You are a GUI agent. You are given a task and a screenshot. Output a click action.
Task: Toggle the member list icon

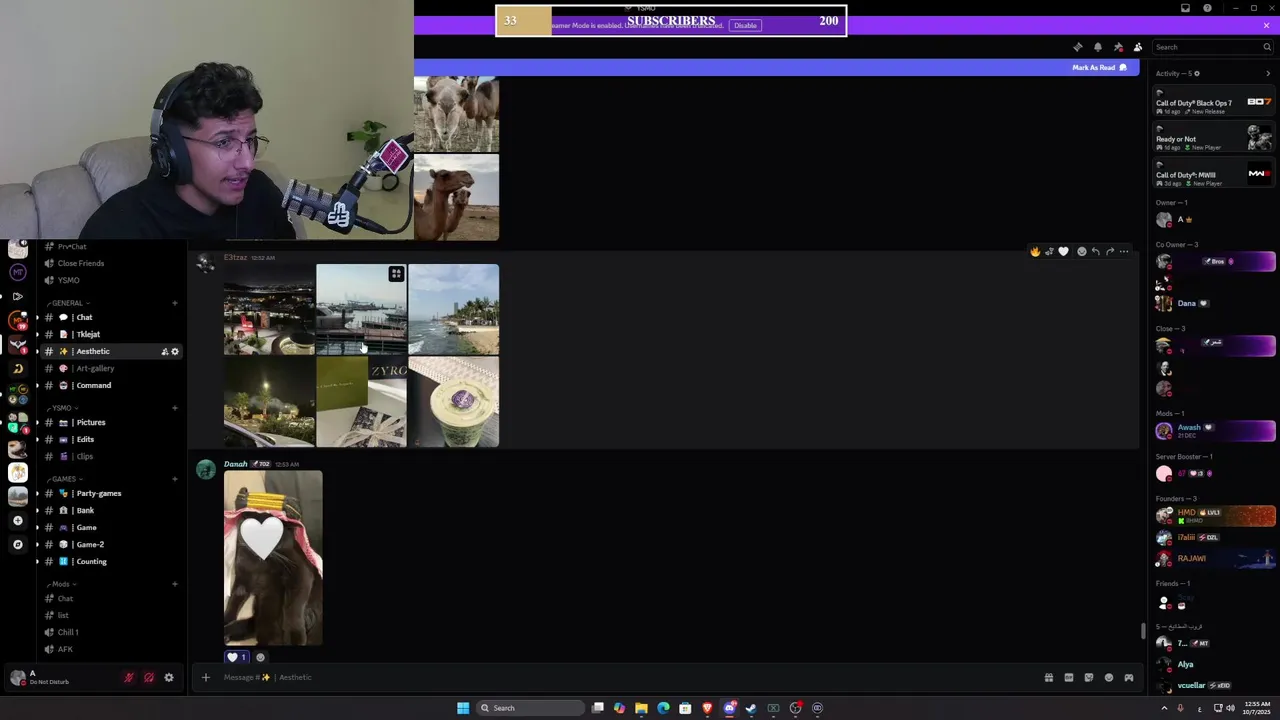(x=1138, y=47)
